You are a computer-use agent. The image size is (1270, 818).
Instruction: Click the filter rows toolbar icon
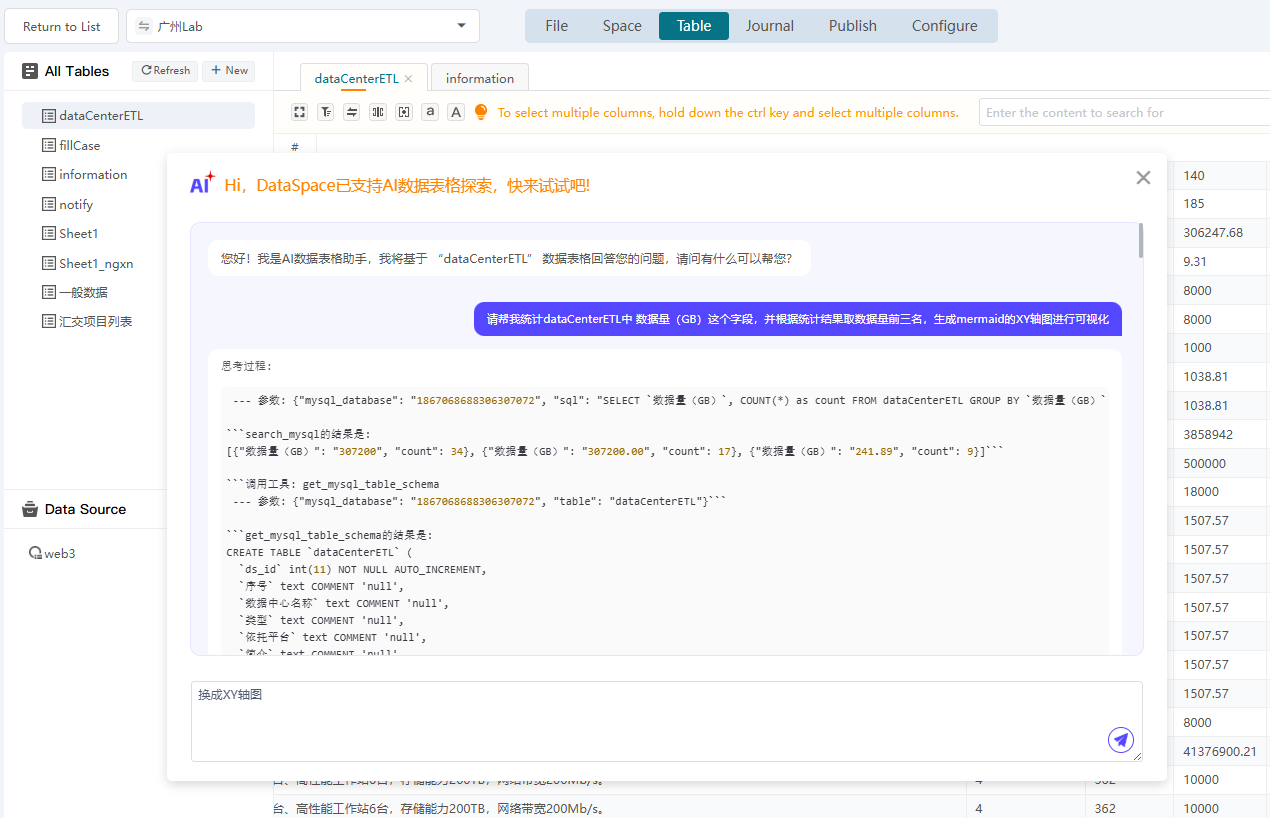point(325,112)
